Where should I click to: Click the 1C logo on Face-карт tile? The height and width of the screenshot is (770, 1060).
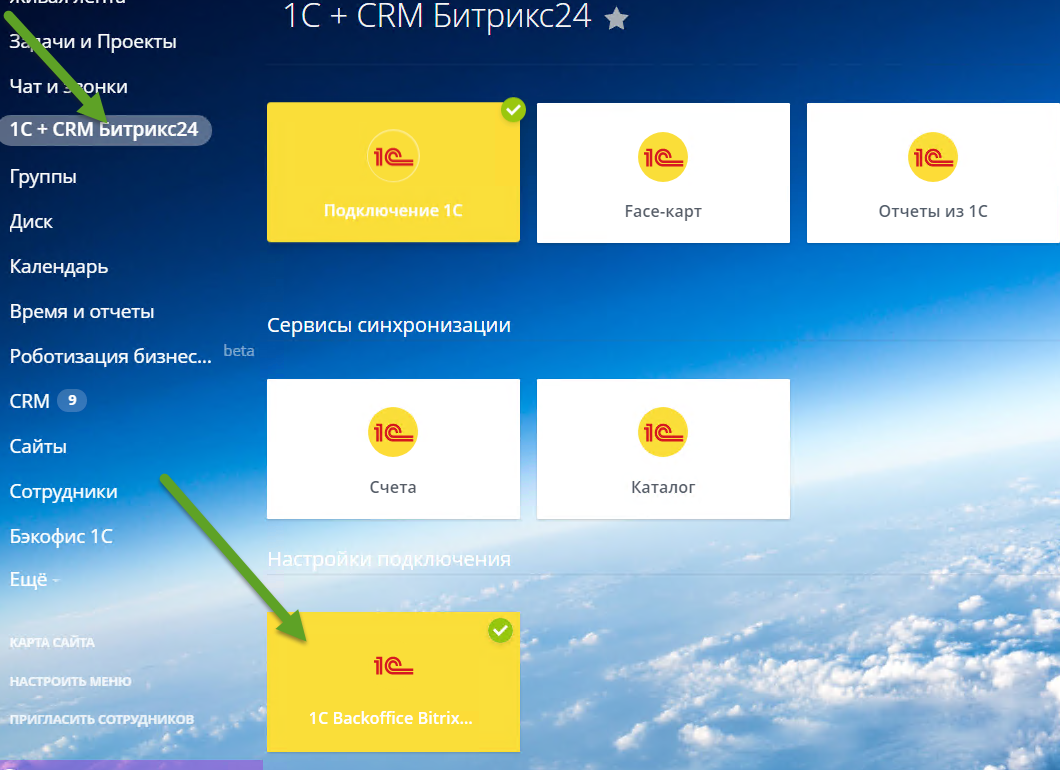(662, 157)
